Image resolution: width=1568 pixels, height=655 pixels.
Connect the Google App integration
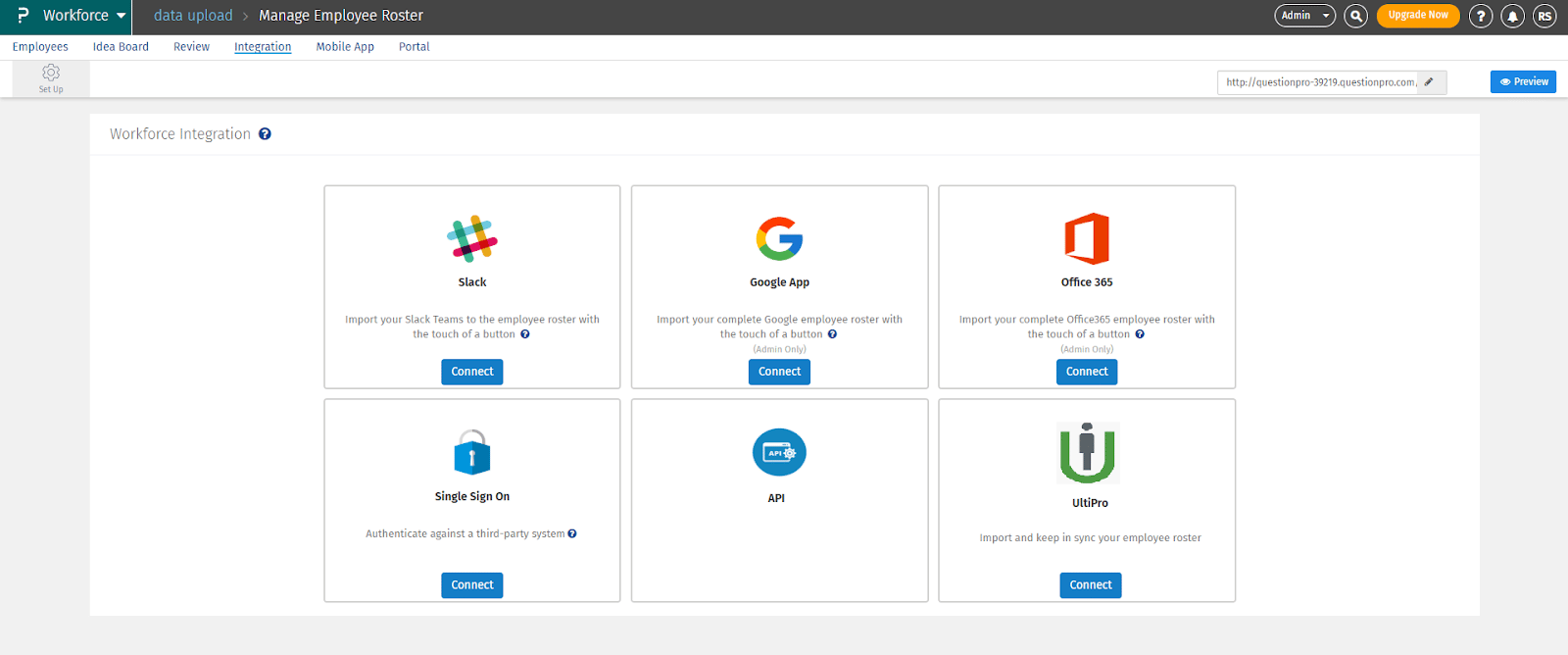pos(779,372)
